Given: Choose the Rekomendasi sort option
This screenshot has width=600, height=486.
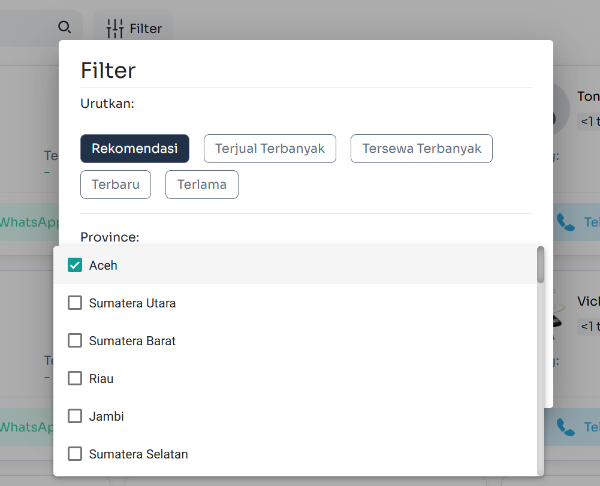Looking at the screenshot, I should [134, 148].
